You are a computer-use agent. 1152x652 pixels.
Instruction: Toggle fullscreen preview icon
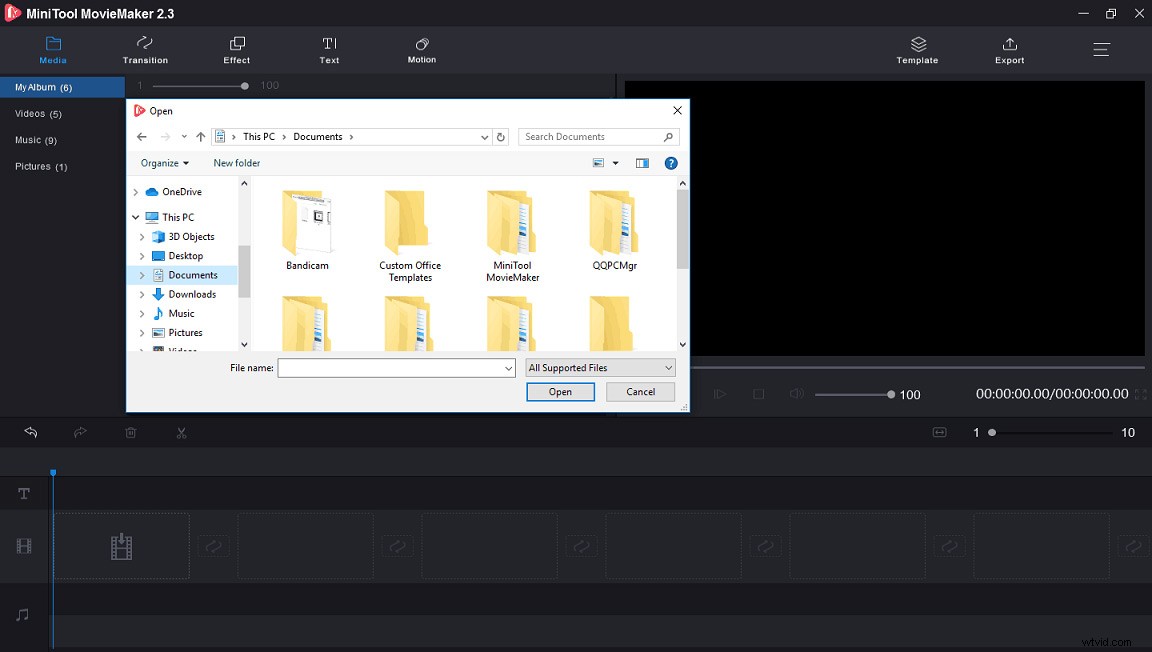1141,394
